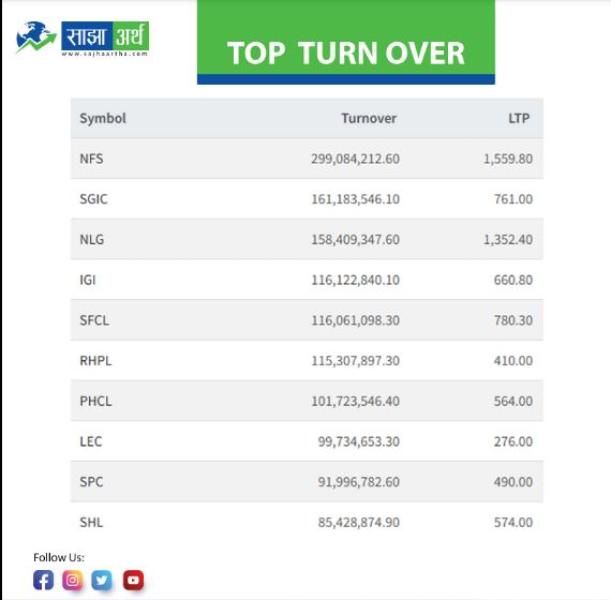Select the RHPL symbol

coord(96,361)
